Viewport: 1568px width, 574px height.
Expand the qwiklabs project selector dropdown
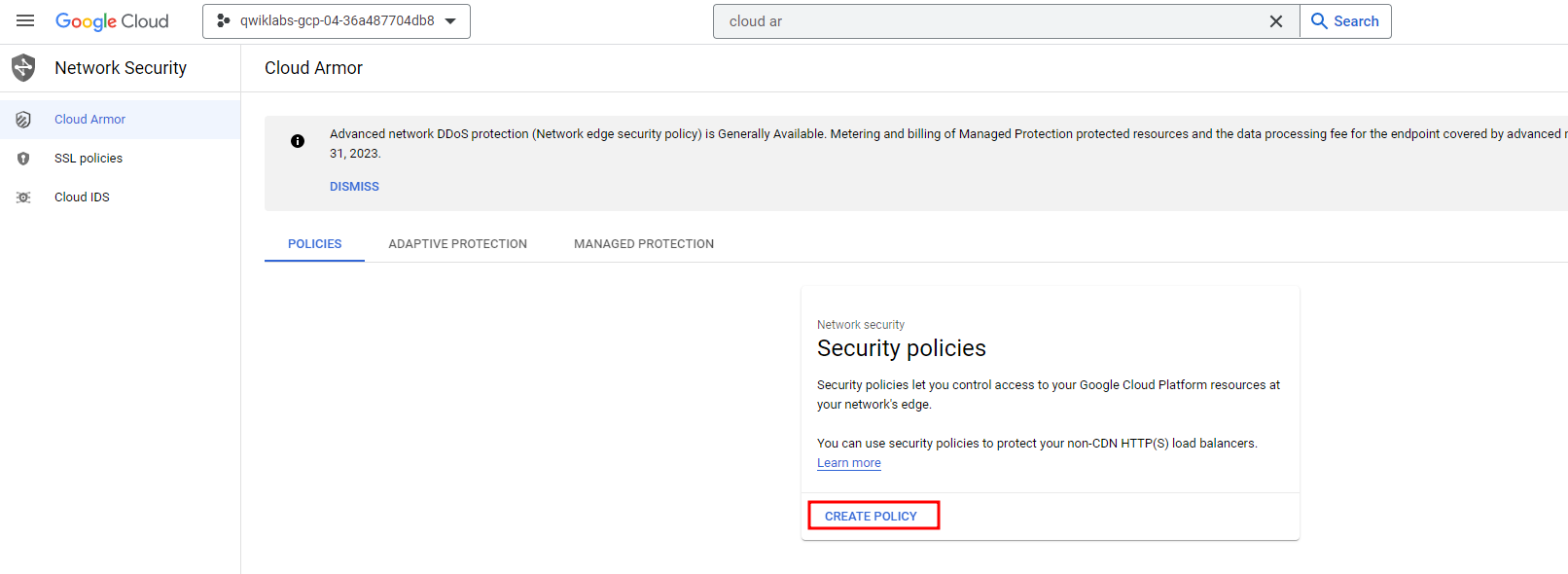[337, 21]
